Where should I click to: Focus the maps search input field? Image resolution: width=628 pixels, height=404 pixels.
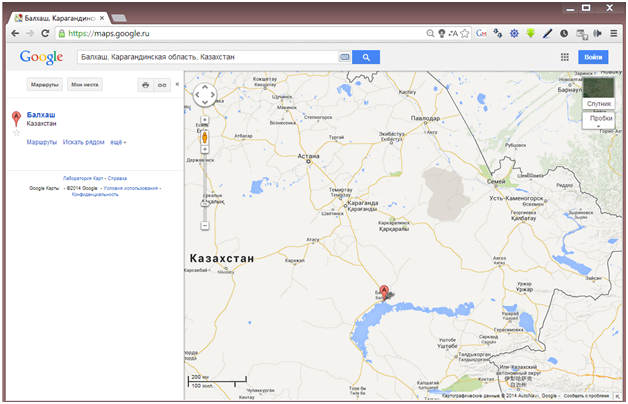208,57
